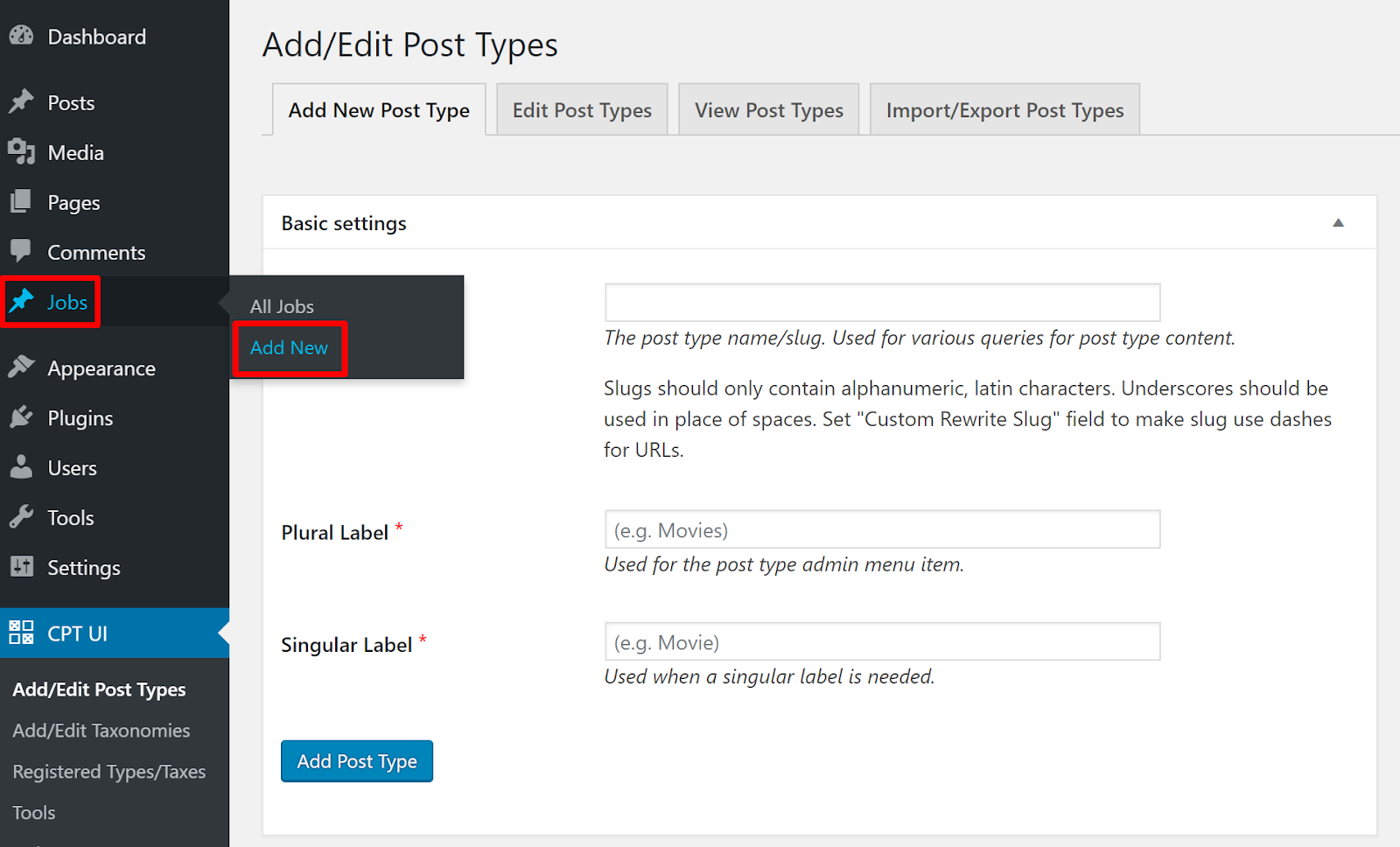
Task: Click inside the Plural Label field
Action: (881, 529)
